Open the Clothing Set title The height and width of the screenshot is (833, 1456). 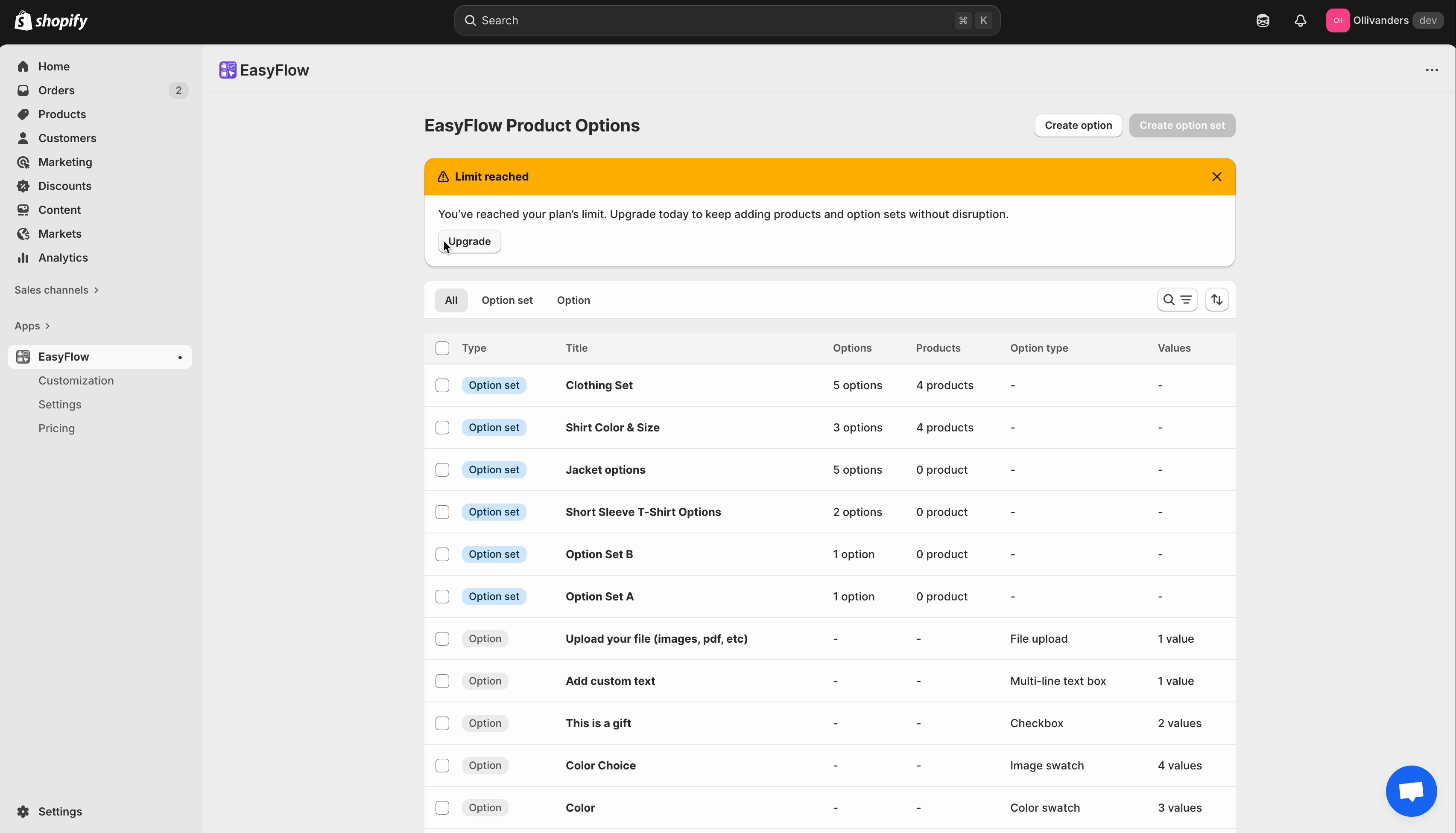click(599, 386)
